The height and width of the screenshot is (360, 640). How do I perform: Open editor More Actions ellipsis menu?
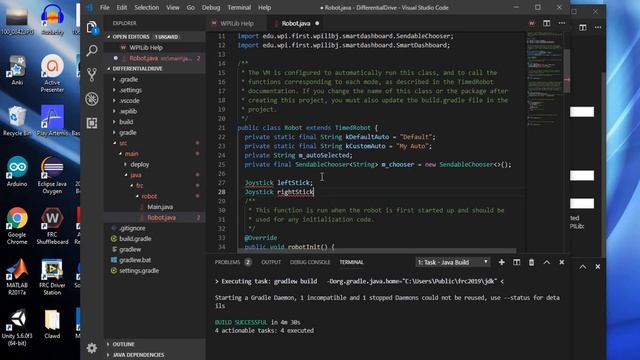(x=562, y=23)
